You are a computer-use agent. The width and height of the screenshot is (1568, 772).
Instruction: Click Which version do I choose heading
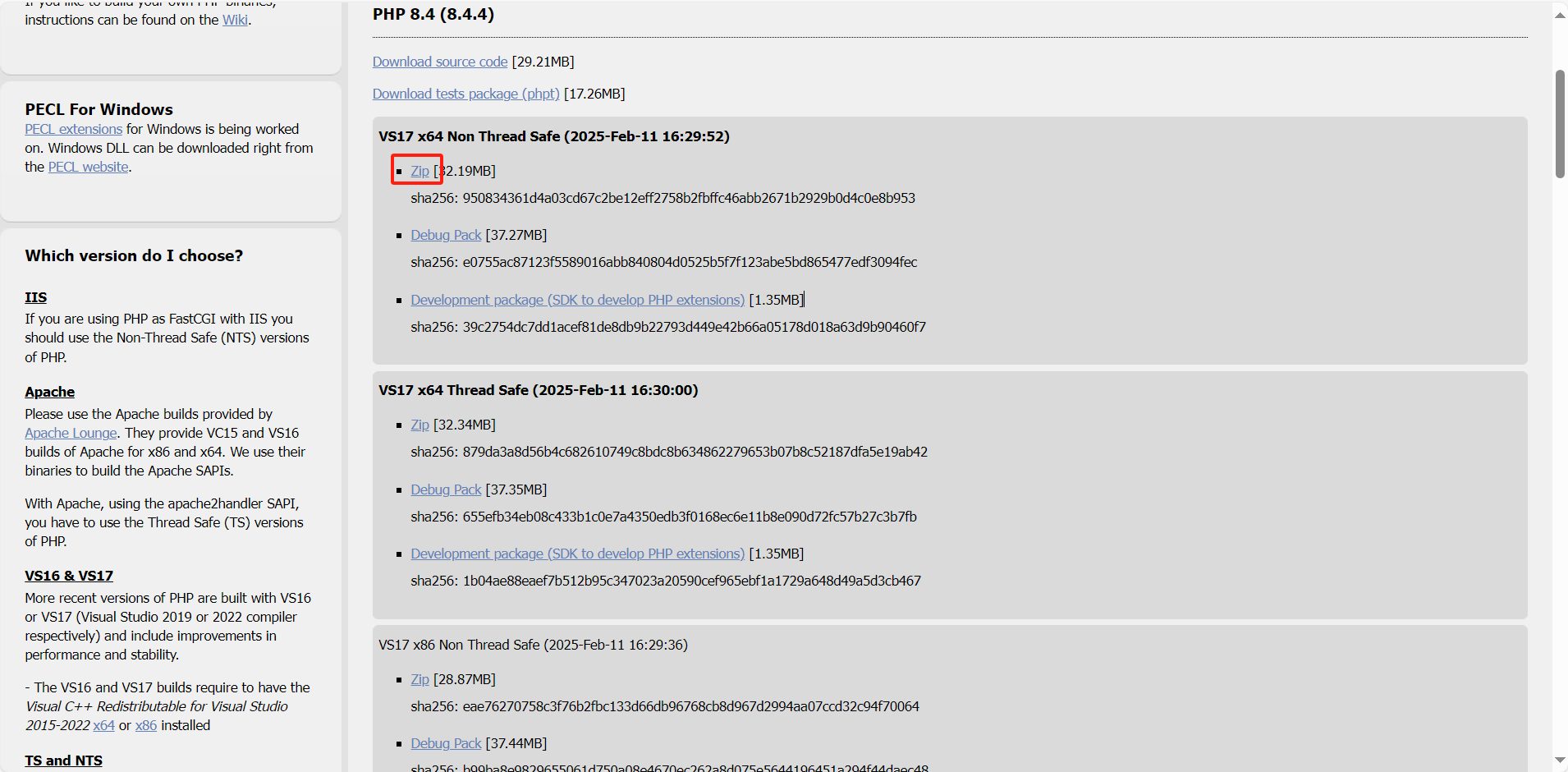(x=134, y=255)
